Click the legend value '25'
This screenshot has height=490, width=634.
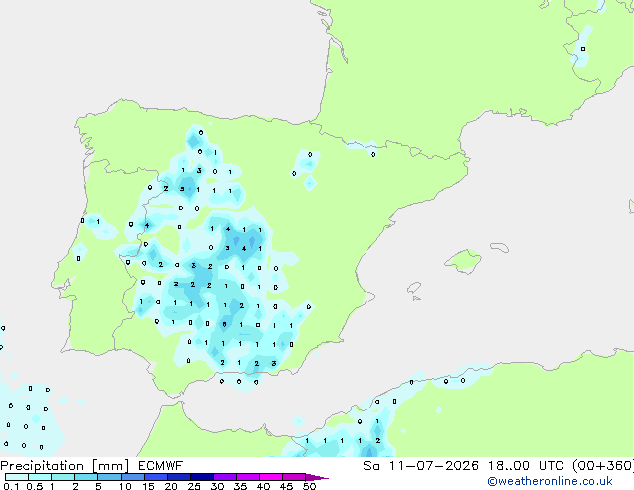point(194,486)
